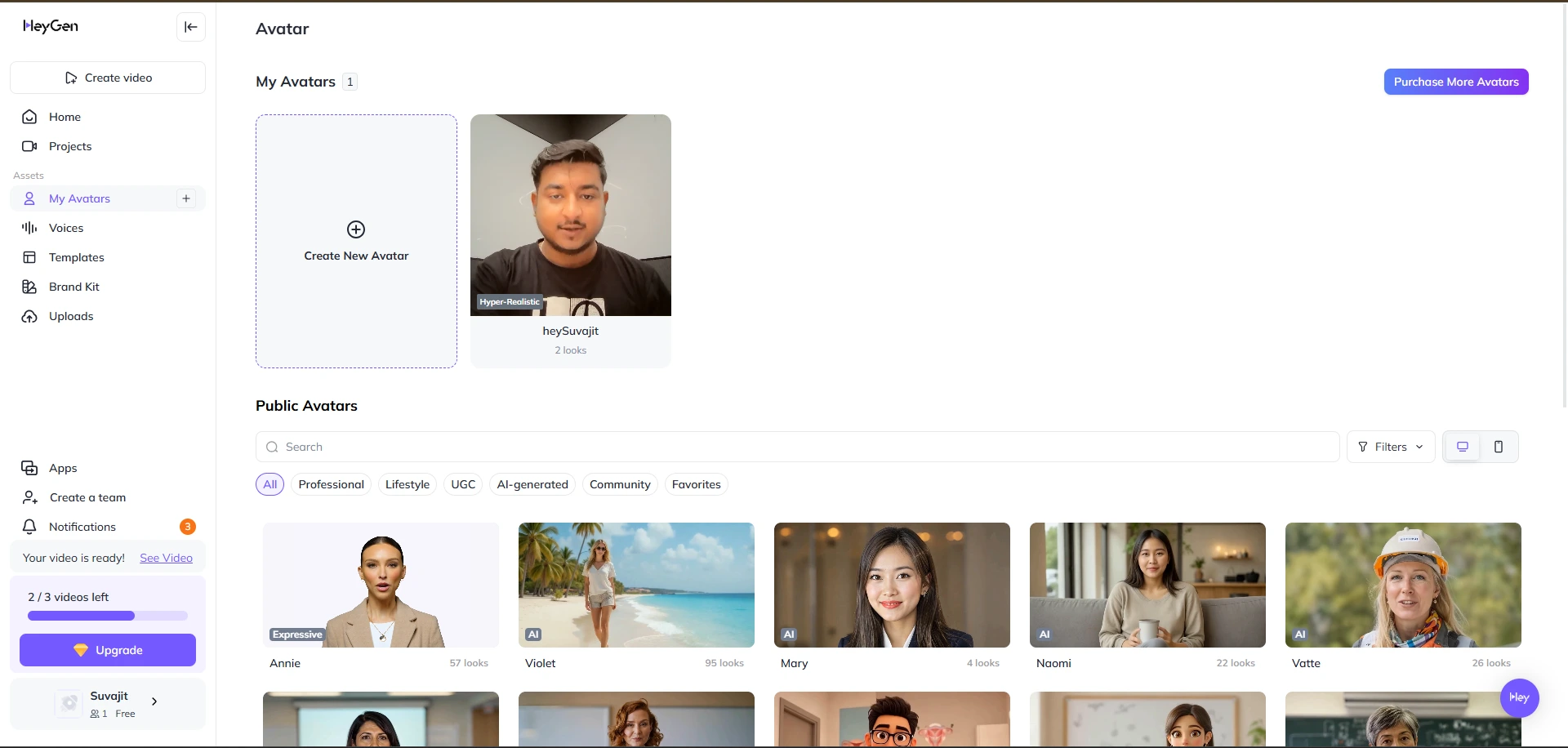The height and width of the screenshot is (748, 1568).
Task: Switch to landscape avatar orientation view
Action: click(1463, 447)
